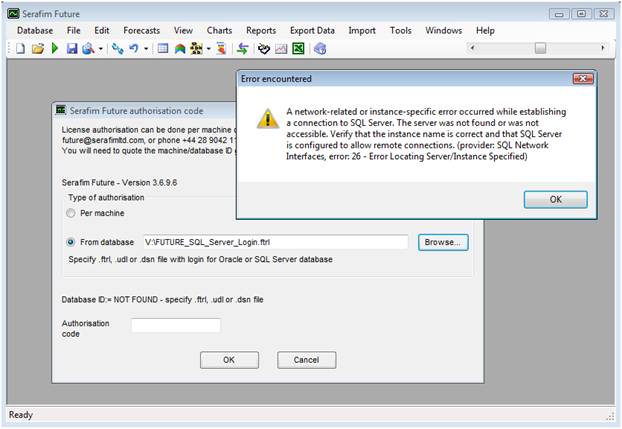Expand the print preview dropdown arrow

pos(100,49)
